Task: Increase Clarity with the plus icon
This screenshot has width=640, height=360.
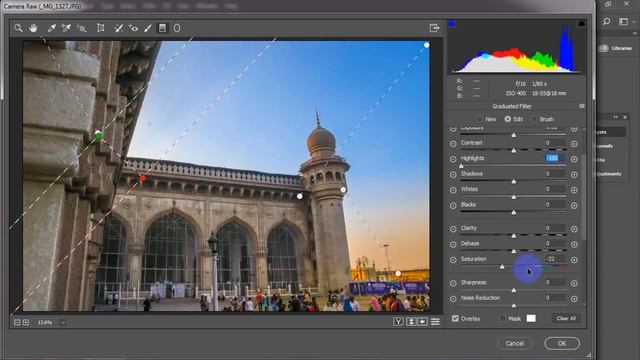Action: [x=574, y=229]
